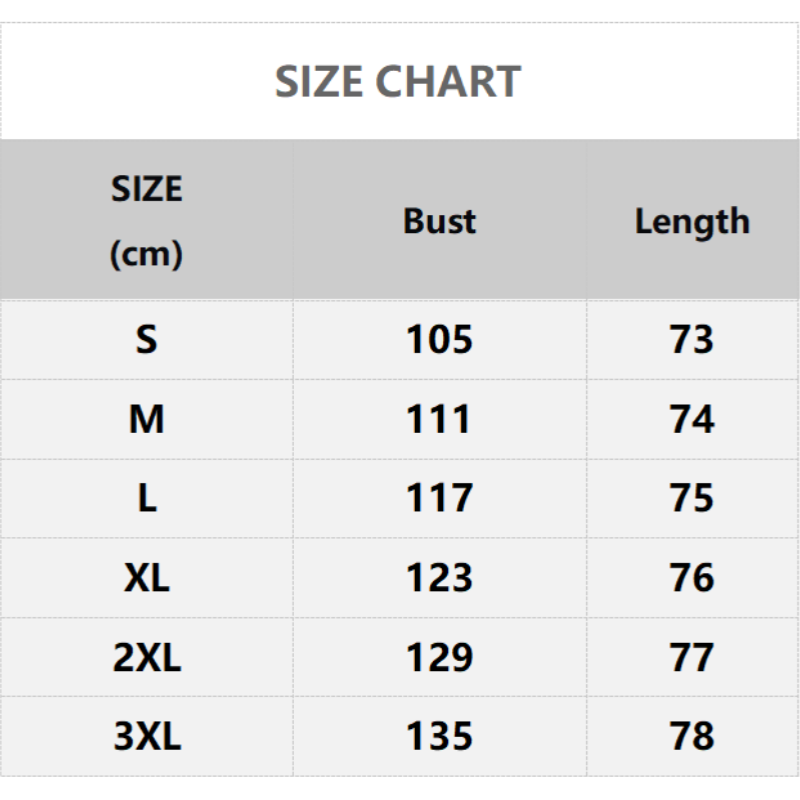The height and width of the screenshot is (800, 800).
Task: Click the 2XL size row label
Action: tap(146, 657)
